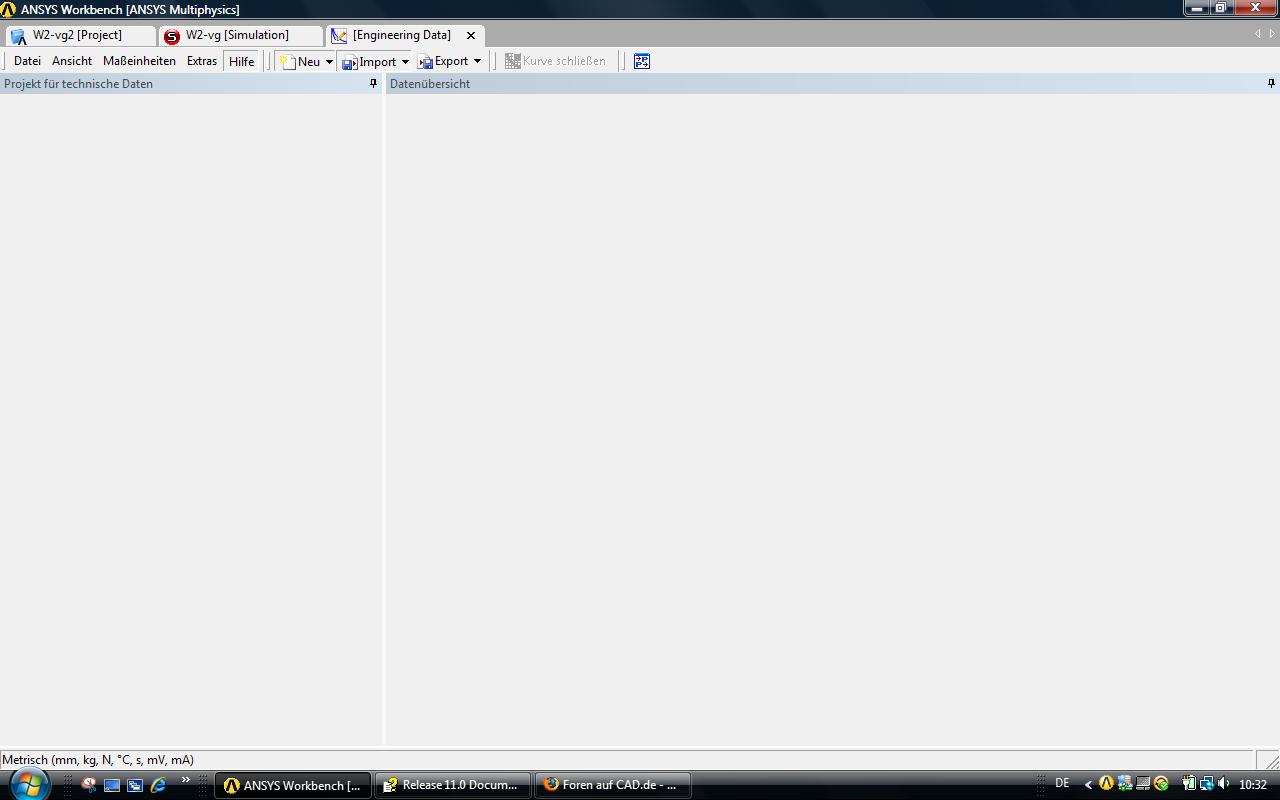1280x800 pixels.
Task: Click the disabled Kurve schließen button
Action: pos(555,61)
